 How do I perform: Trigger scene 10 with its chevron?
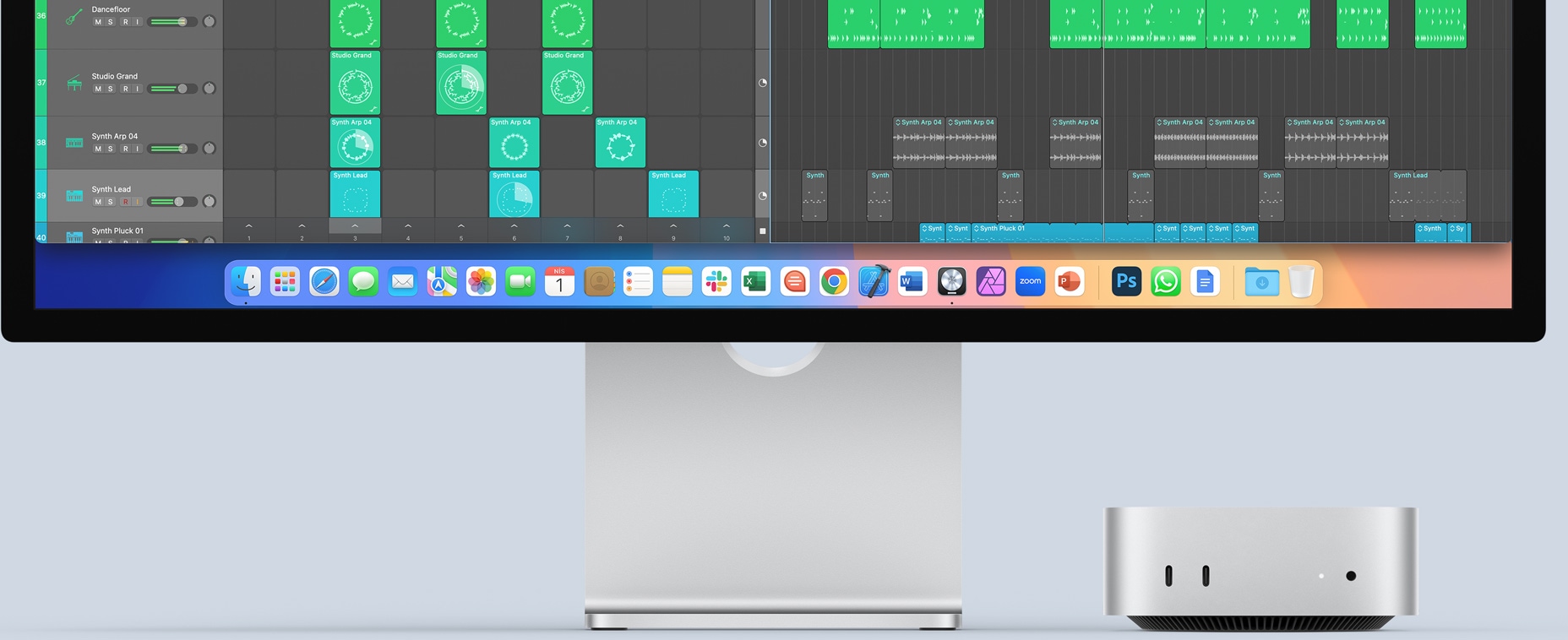[727, 226]
